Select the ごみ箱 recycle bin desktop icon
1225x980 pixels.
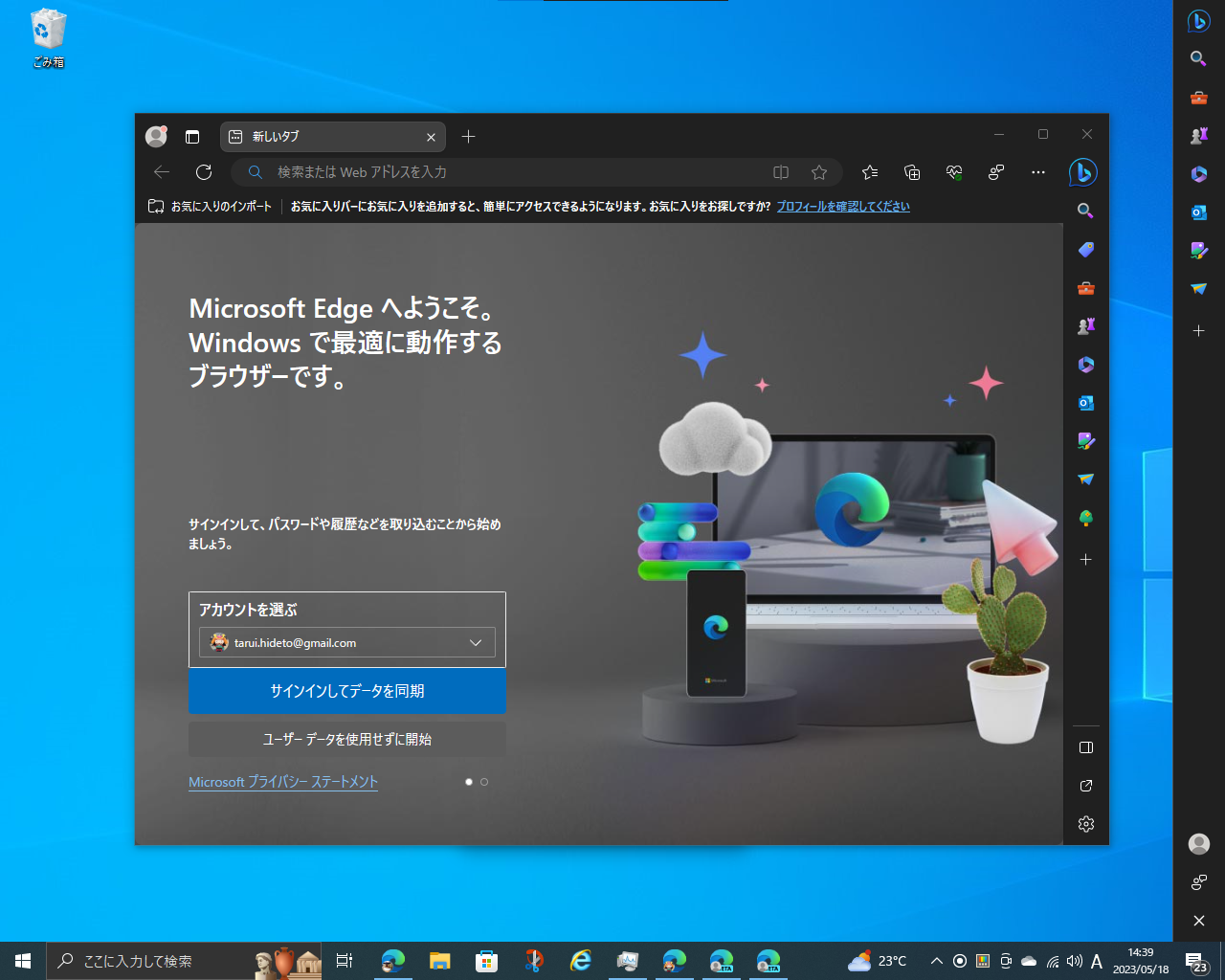click(48, 38)
